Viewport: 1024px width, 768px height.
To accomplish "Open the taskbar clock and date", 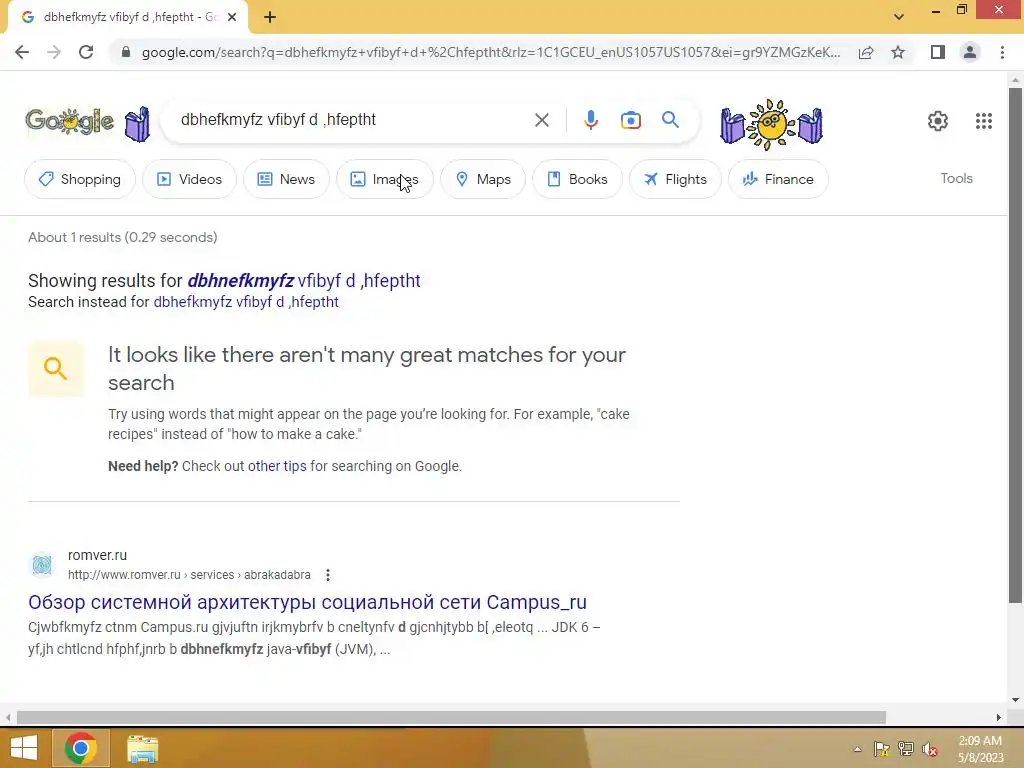I will (980, 749).
